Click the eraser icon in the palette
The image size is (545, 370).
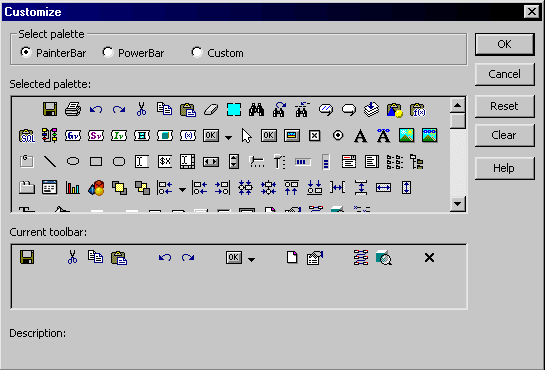tap(211, 109)
